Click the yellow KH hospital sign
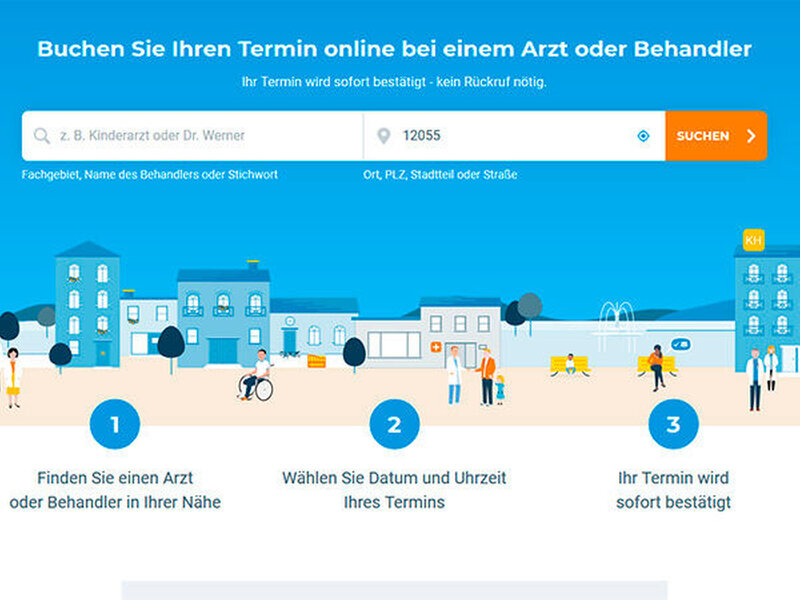 point(753,240)
